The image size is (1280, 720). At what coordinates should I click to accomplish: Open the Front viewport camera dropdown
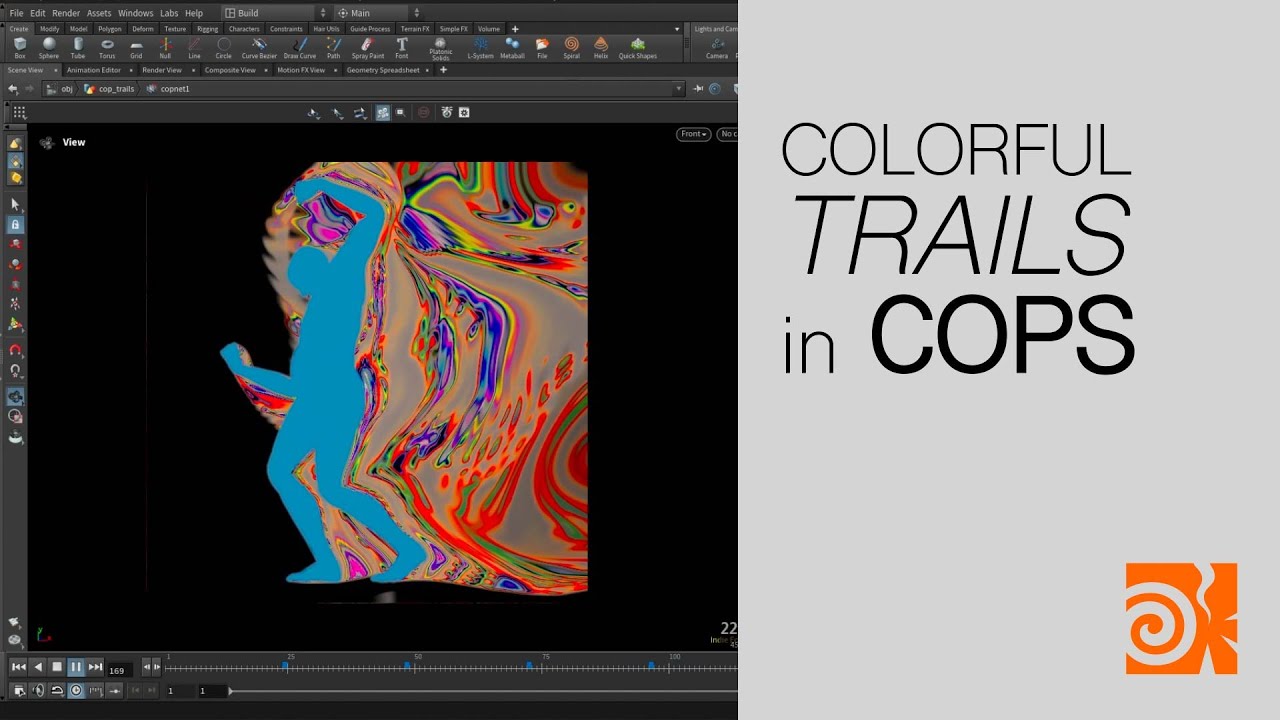coord(693,134)
